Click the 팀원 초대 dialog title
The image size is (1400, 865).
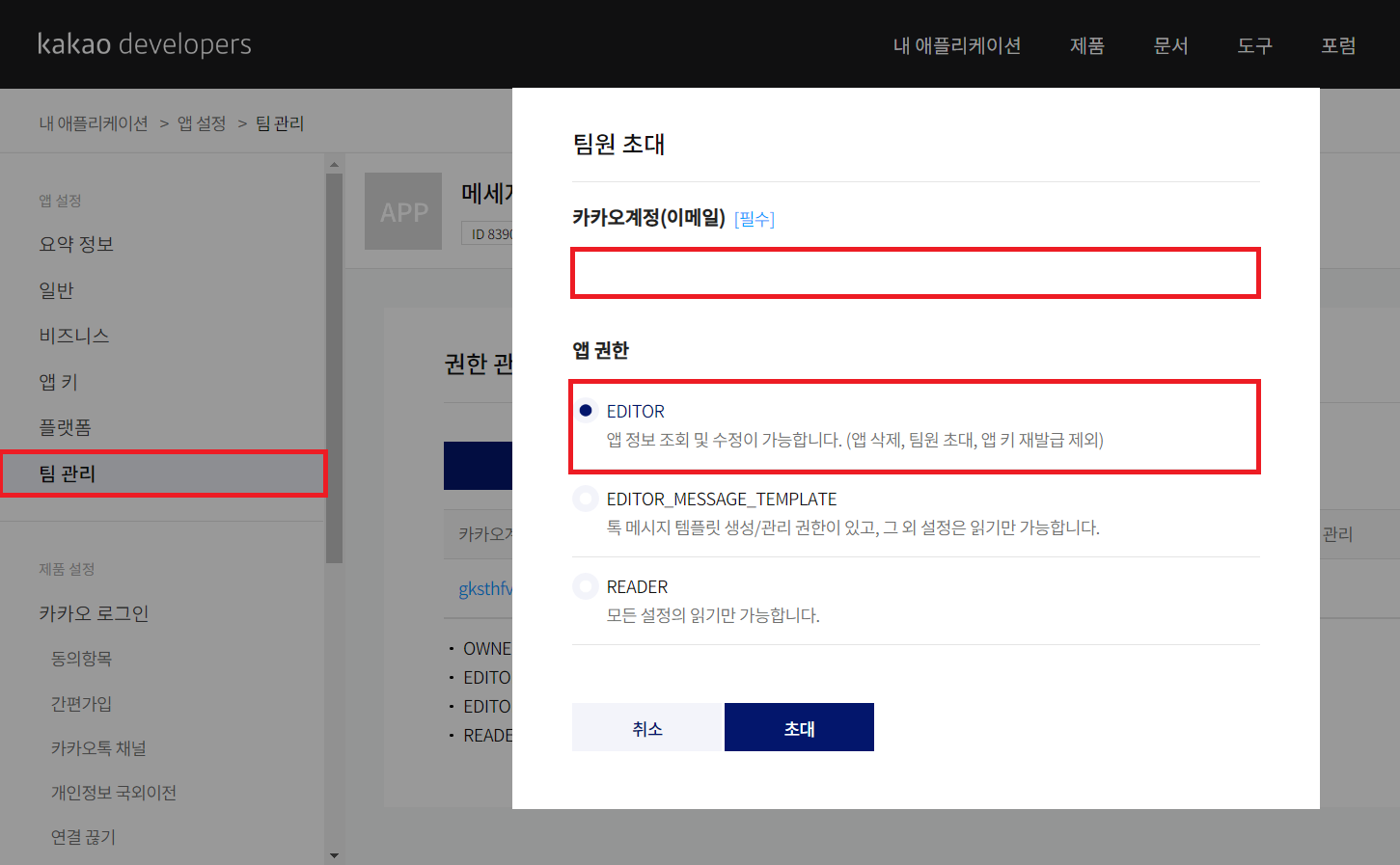(618, 144)
